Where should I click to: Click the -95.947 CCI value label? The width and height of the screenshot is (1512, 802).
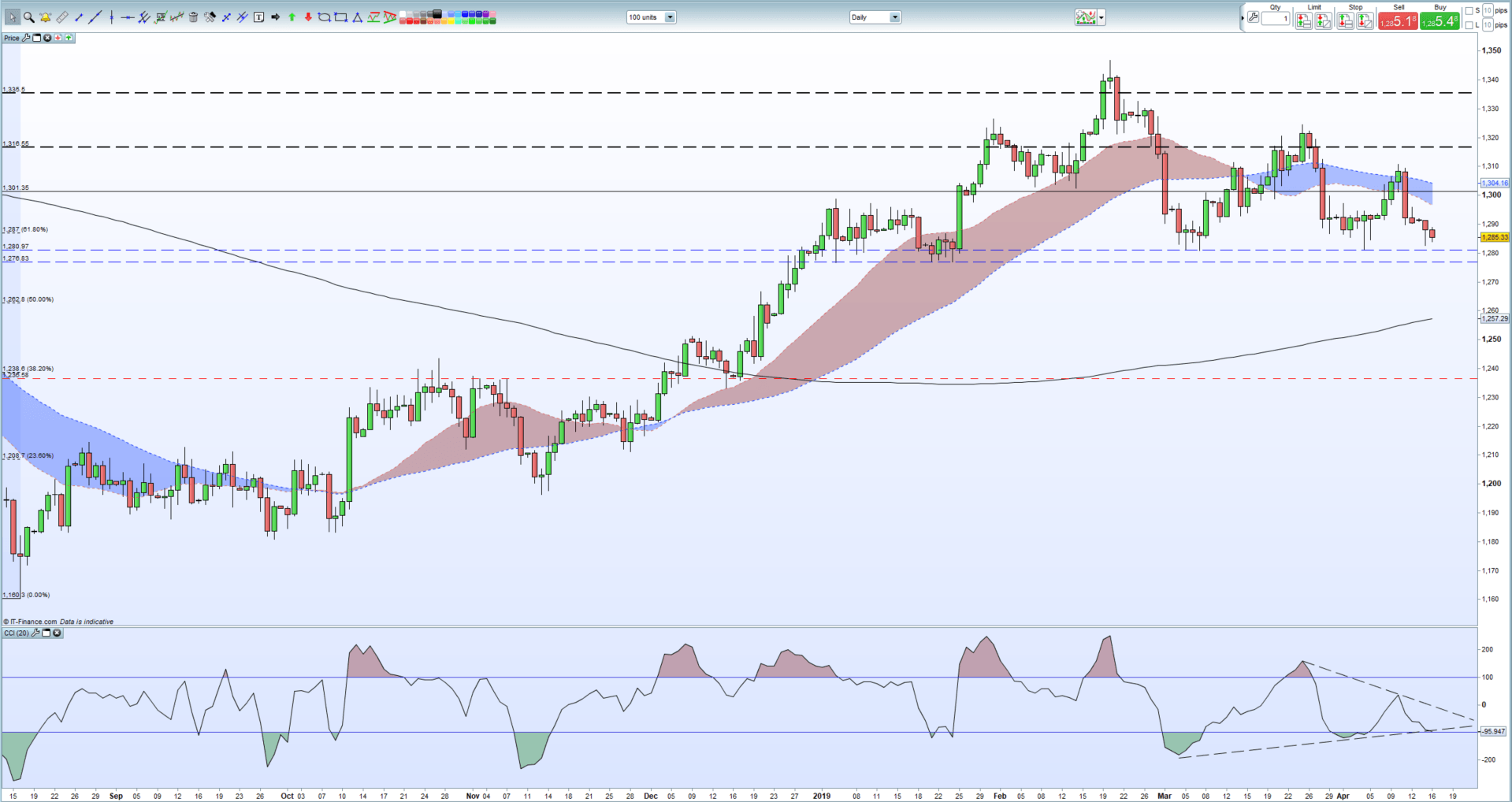(x=1493, y=731)
